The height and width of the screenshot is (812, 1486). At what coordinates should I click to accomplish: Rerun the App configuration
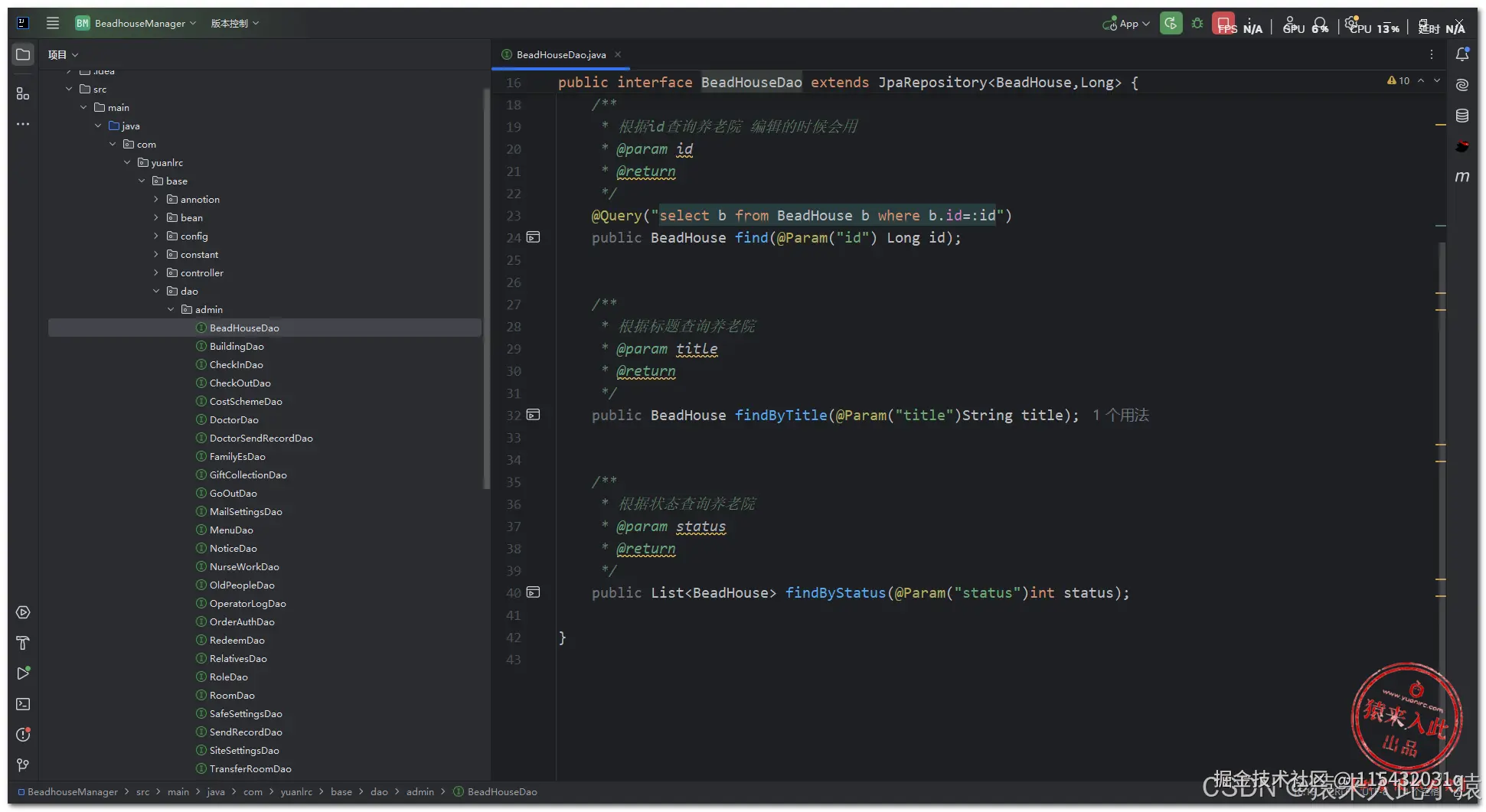(1171, 24)
